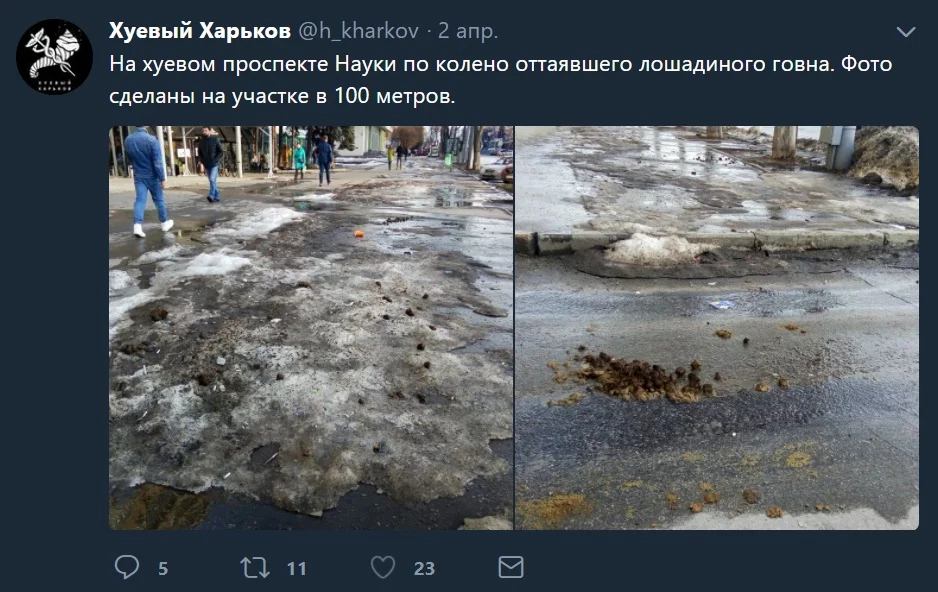This screenshot has height=592, width=938.
Task: Open the left photo of the icy sidewalk
Action: [x=311, y=328]
